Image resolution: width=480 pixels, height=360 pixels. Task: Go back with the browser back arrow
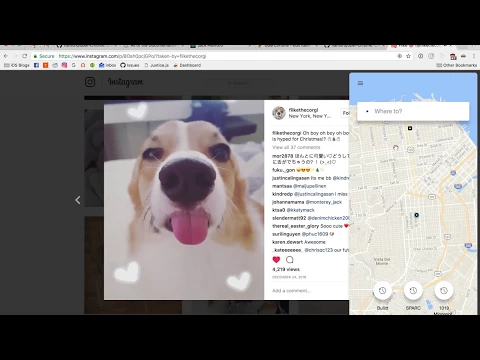pos(6,56)
